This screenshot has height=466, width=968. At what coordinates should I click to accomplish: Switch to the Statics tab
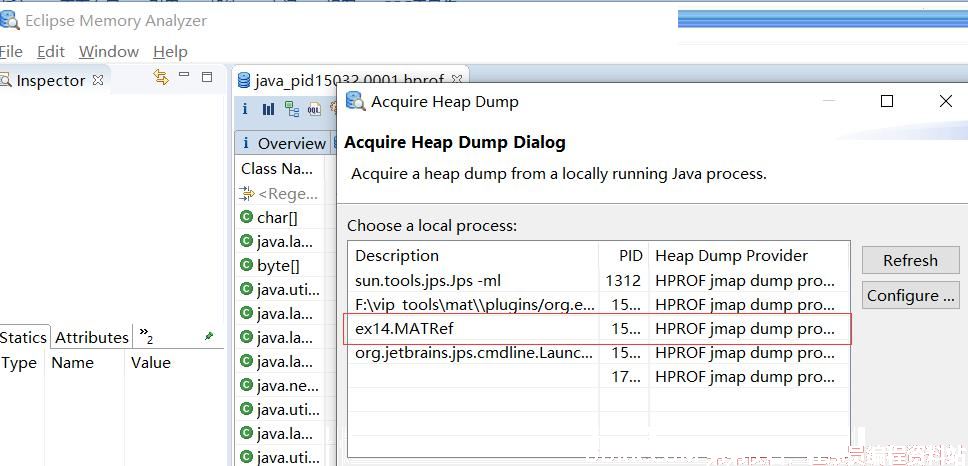point(23,338)
